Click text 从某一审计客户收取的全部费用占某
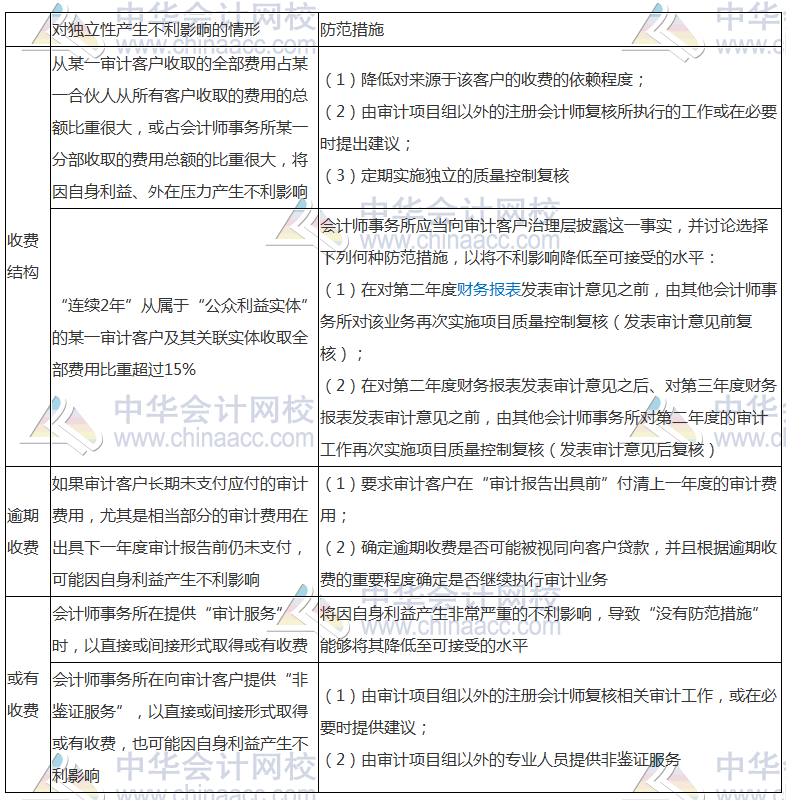This screenshot has width=786, height=800. pyautogui.click(x=180, y=64)
